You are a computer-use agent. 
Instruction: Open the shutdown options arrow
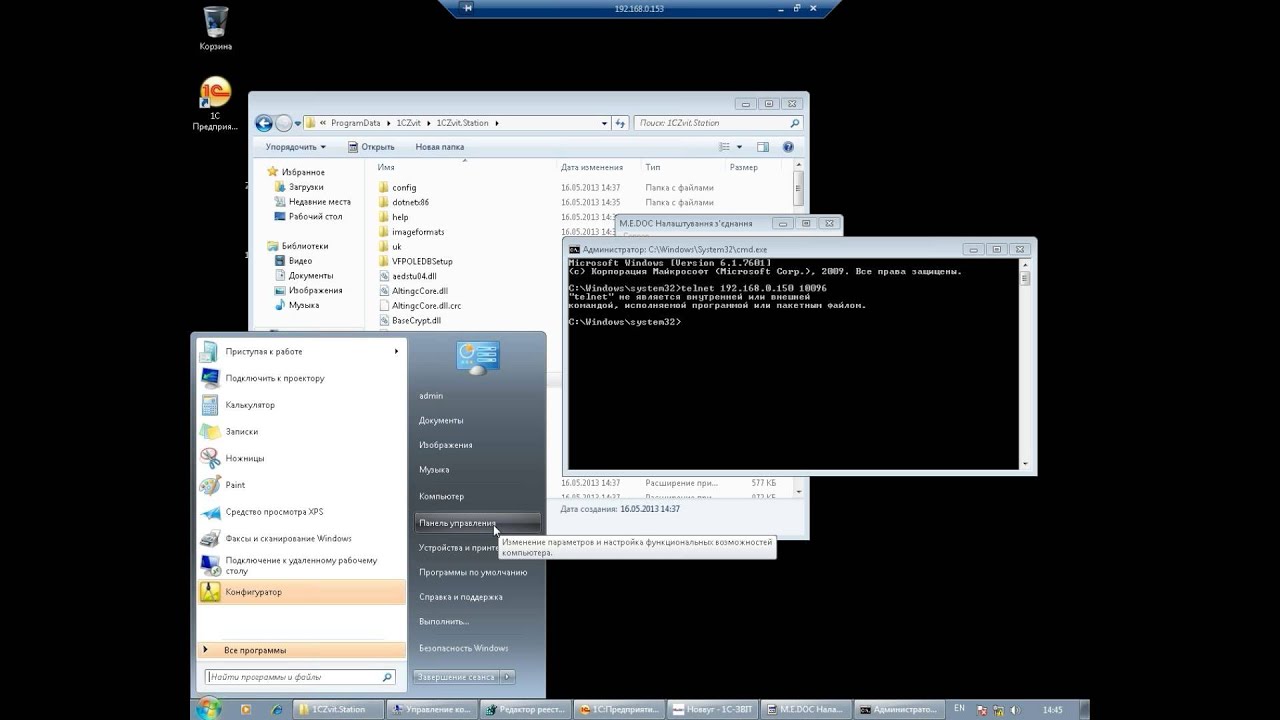[507, 677]
